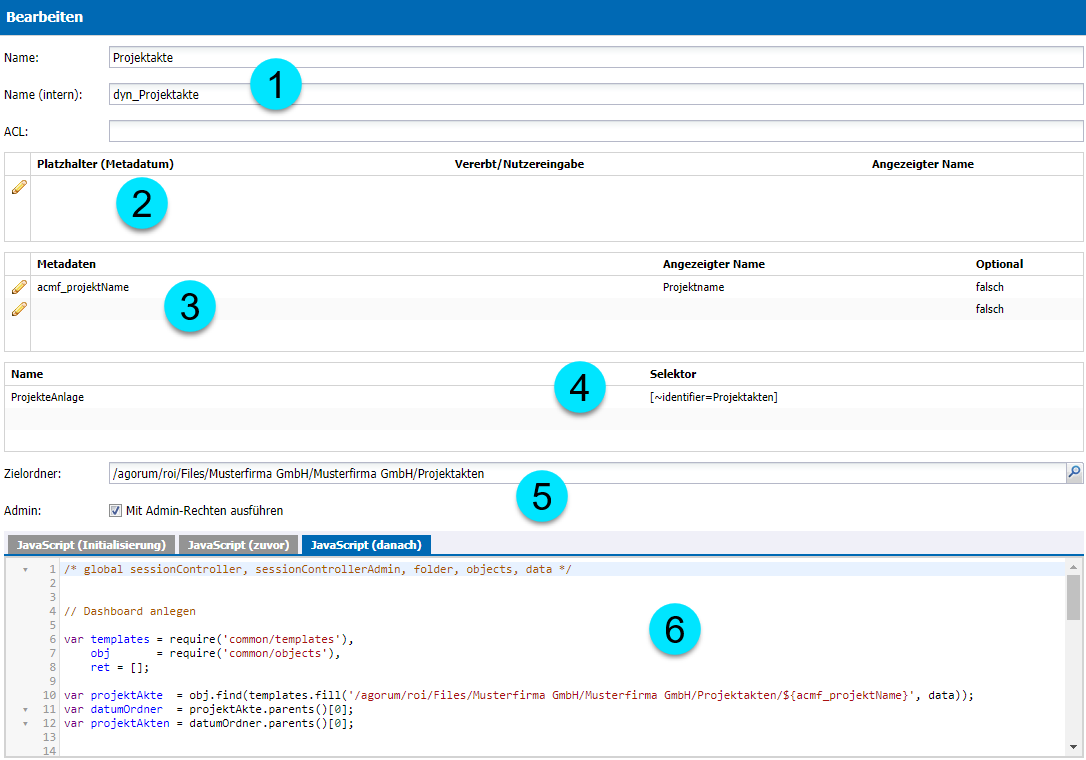
Task: Click line 6 templates require statement
Action: tap(208, 639)
